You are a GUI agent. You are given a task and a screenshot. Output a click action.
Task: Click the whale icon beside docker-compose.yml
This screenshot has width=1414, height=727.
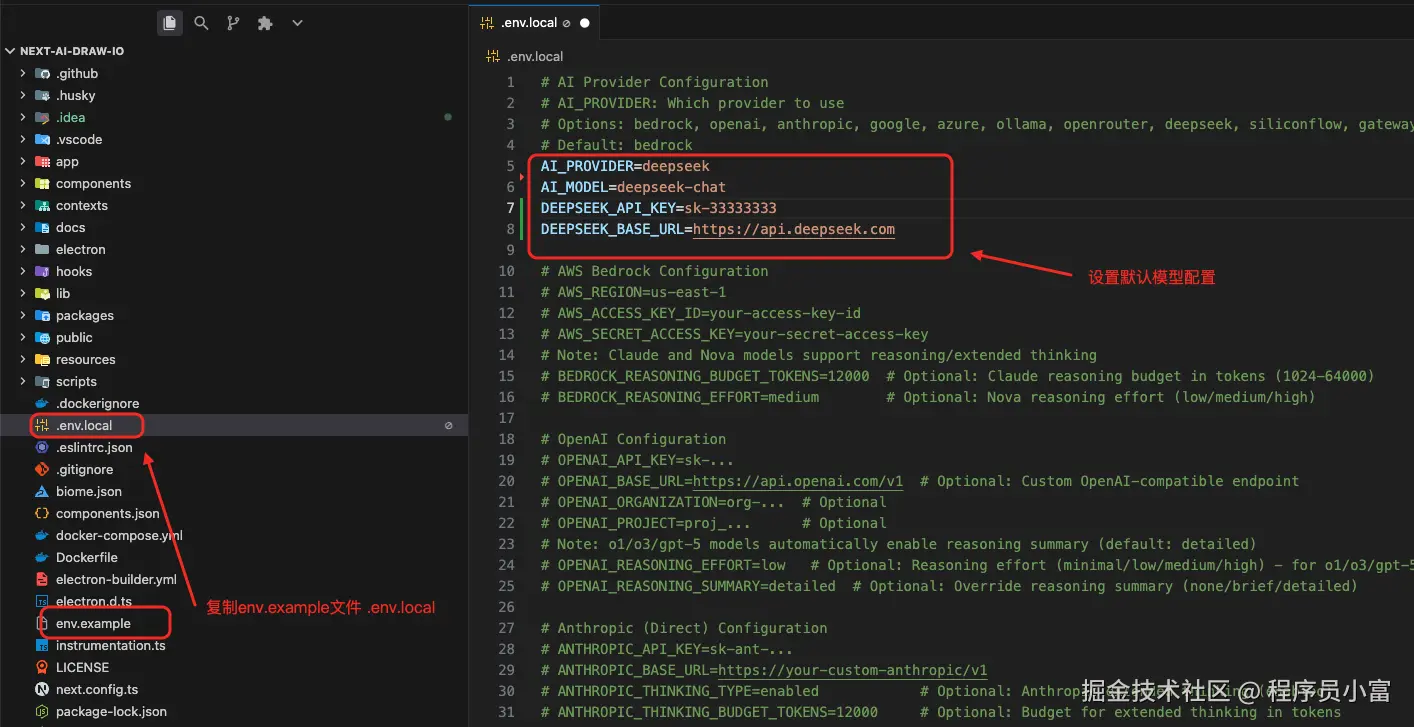pos(42,535)
